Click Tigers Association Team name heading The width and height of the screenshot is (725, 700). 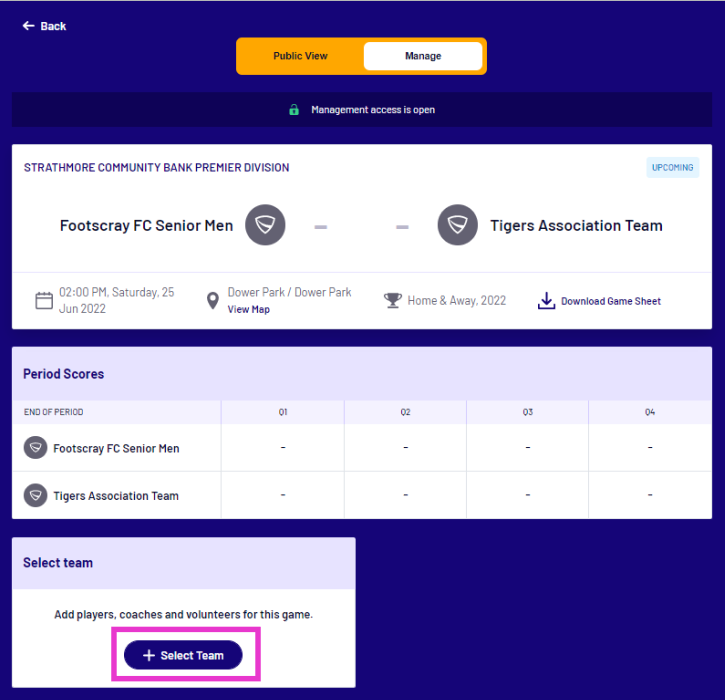pyautogui.click(x=576, y=225)
